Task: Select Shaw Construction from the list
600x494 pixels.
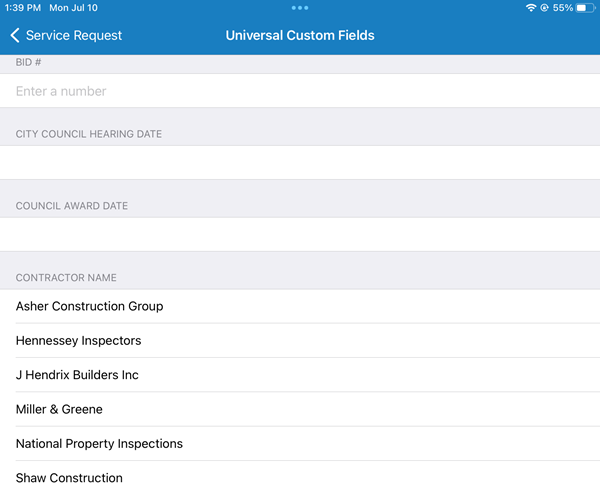Action: tap(69, 478)
